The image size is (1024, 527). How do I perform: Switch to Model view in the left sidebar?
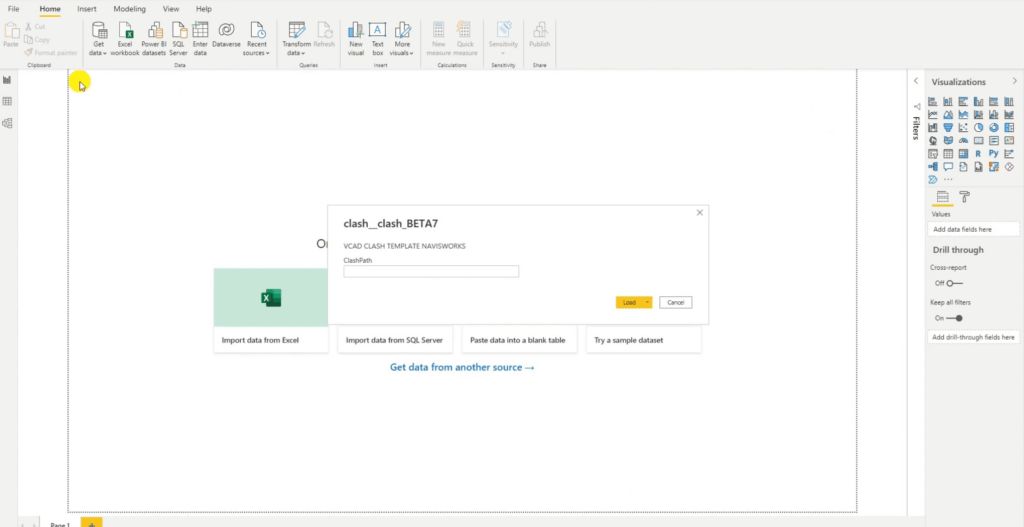point(7,123)
